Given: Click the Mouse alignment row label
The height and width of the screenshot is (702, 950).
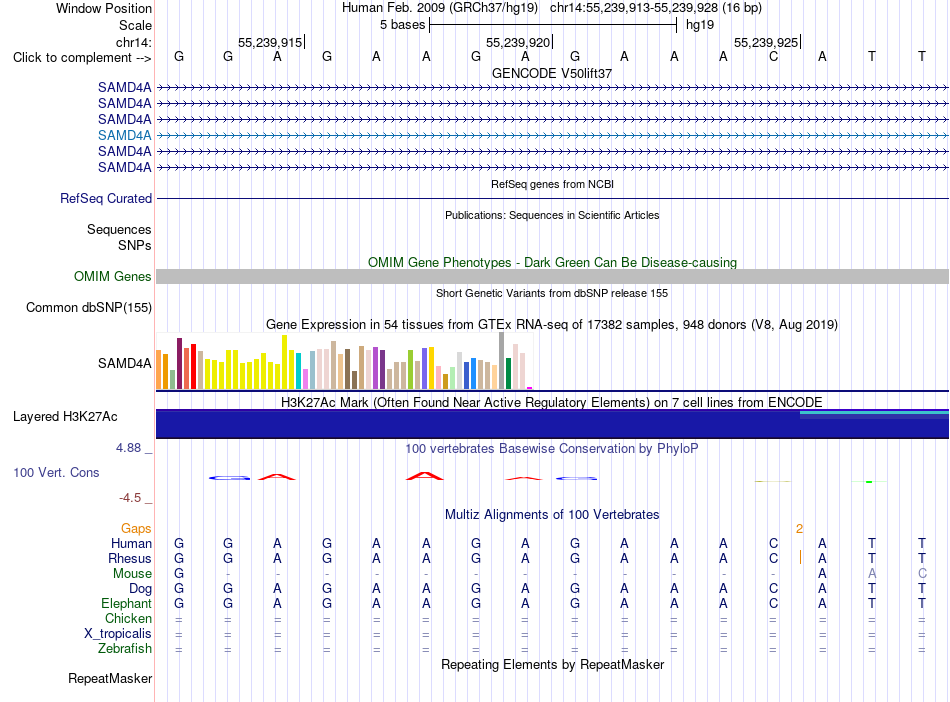Looking at the screenshot, I should pyautogui.click(x=133, y=574).
